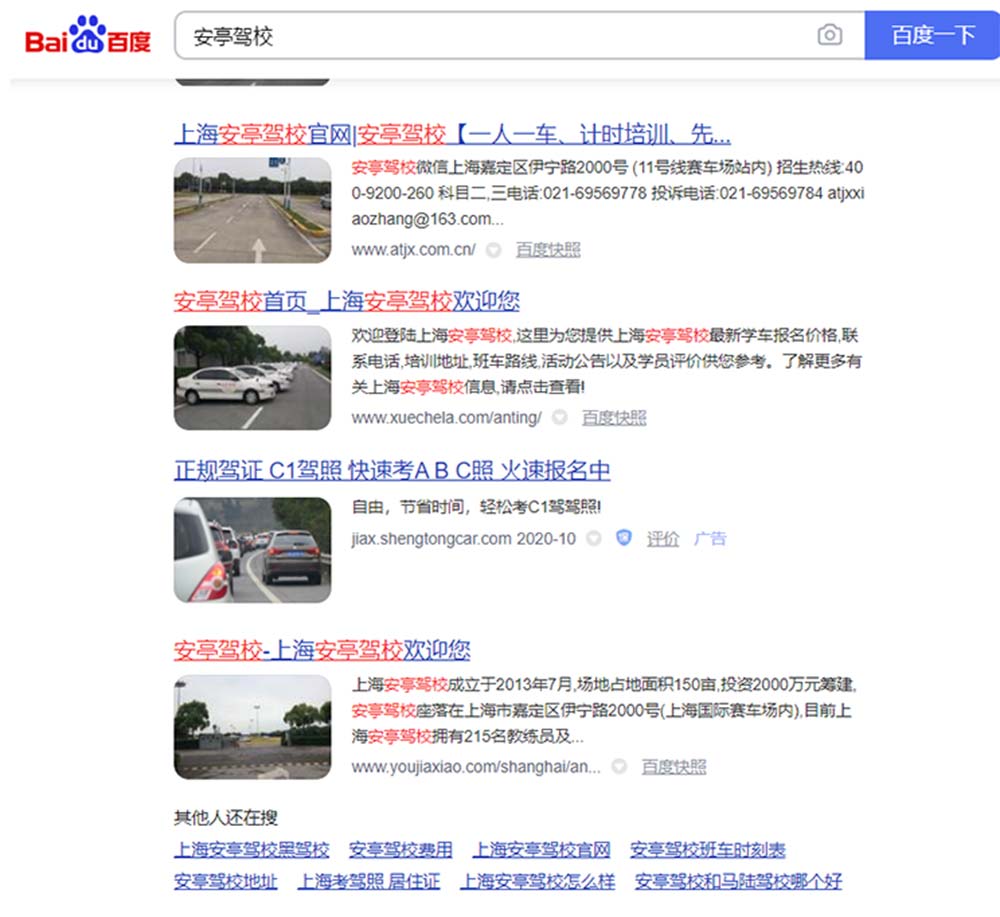Click the Baidu logo
1000x917 pixels.
(88, 36)
